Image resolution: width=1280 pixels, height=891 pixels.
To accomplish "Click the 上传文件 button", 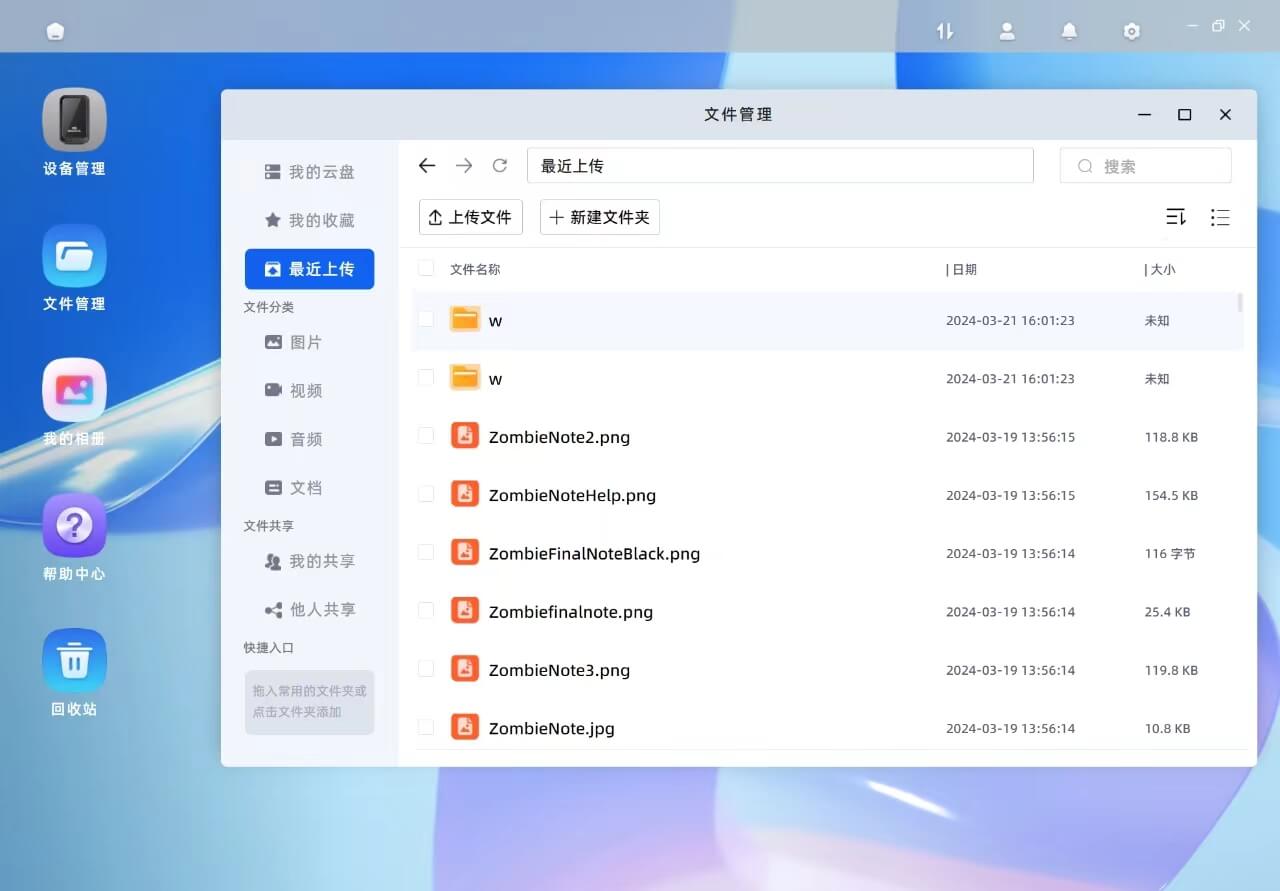I will [470, 217].
